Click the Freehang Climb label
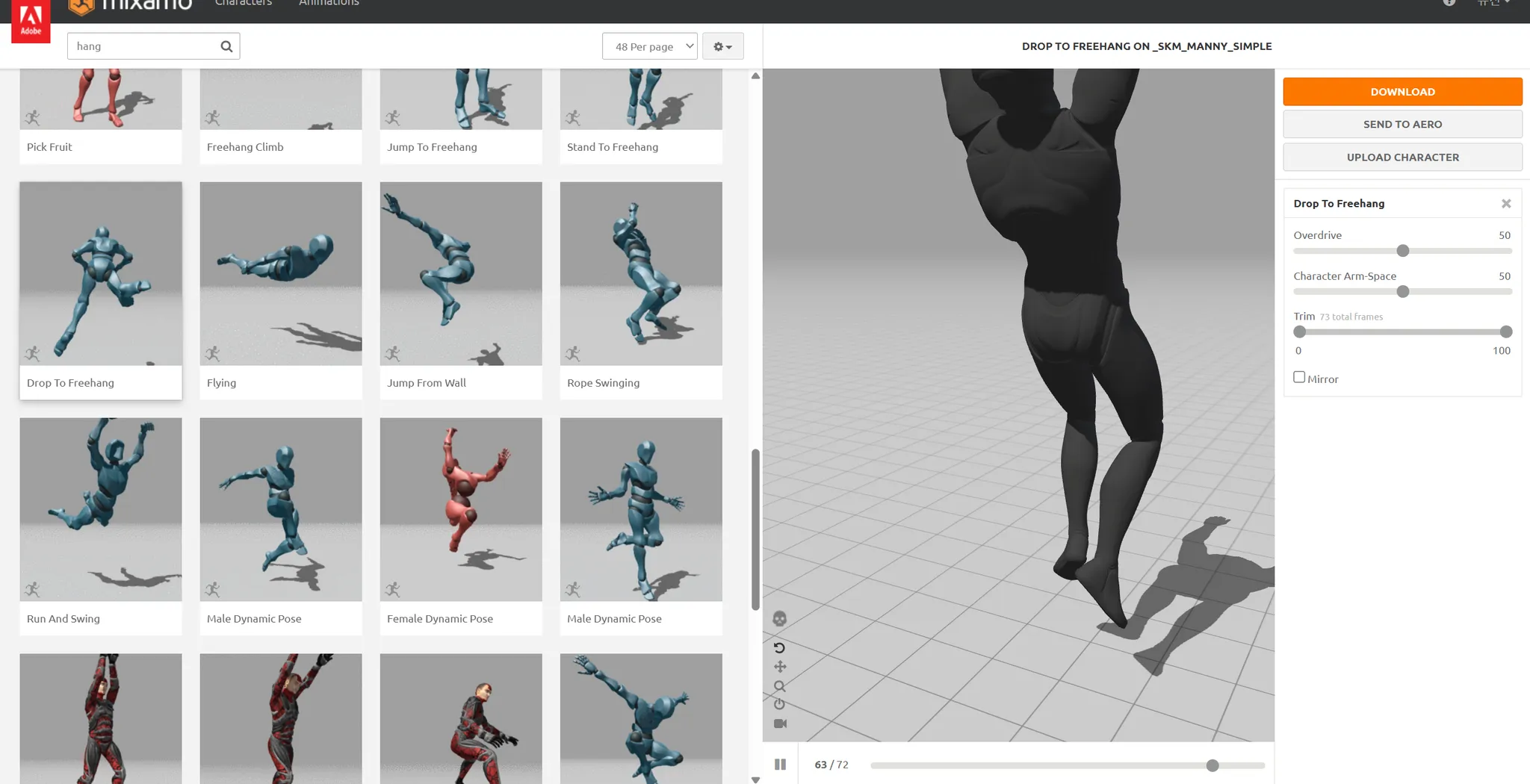 point(245,147)
